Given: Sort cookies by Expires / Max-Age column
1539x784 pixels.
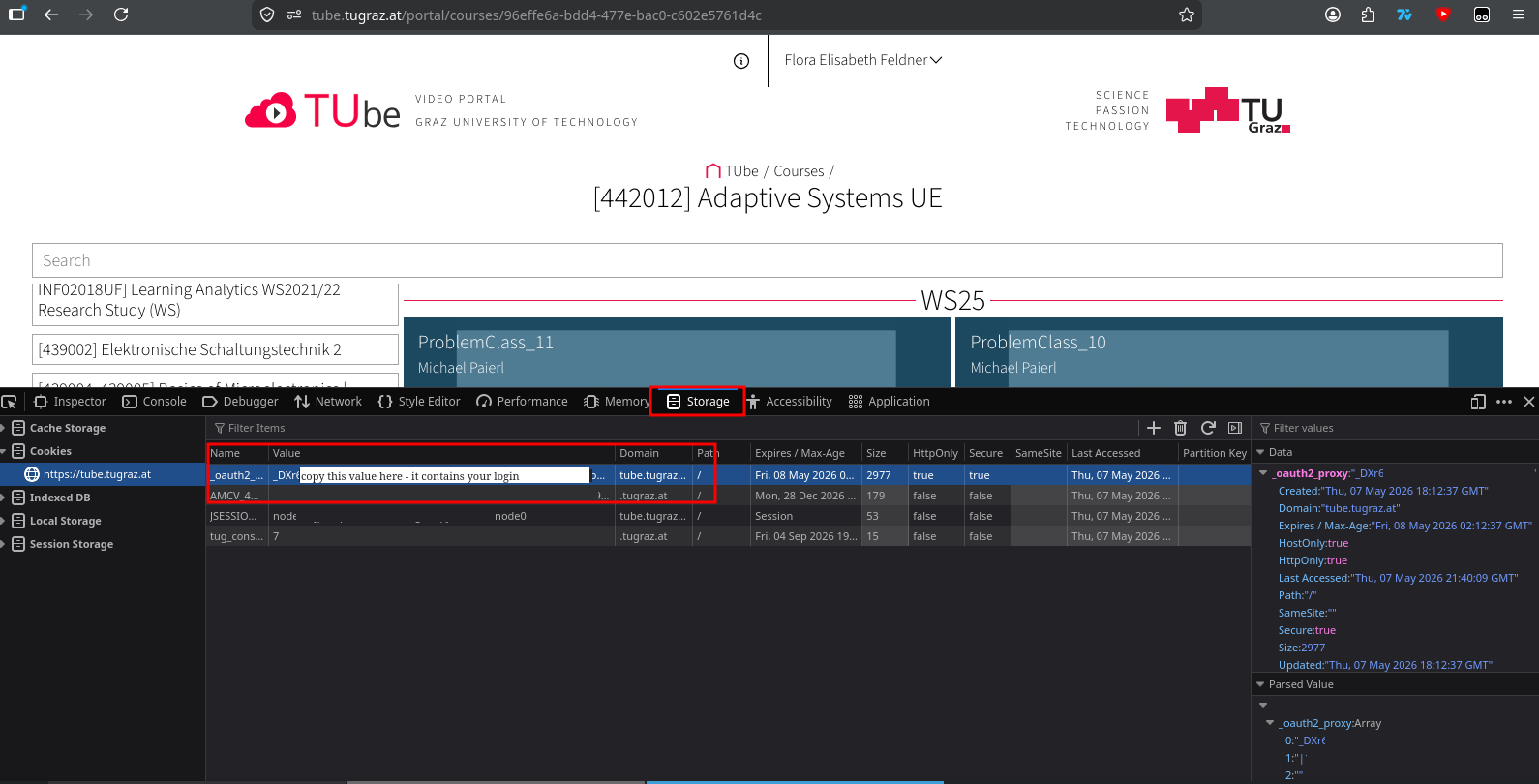Looking at the screenshot, I should [x=805, y=453].
